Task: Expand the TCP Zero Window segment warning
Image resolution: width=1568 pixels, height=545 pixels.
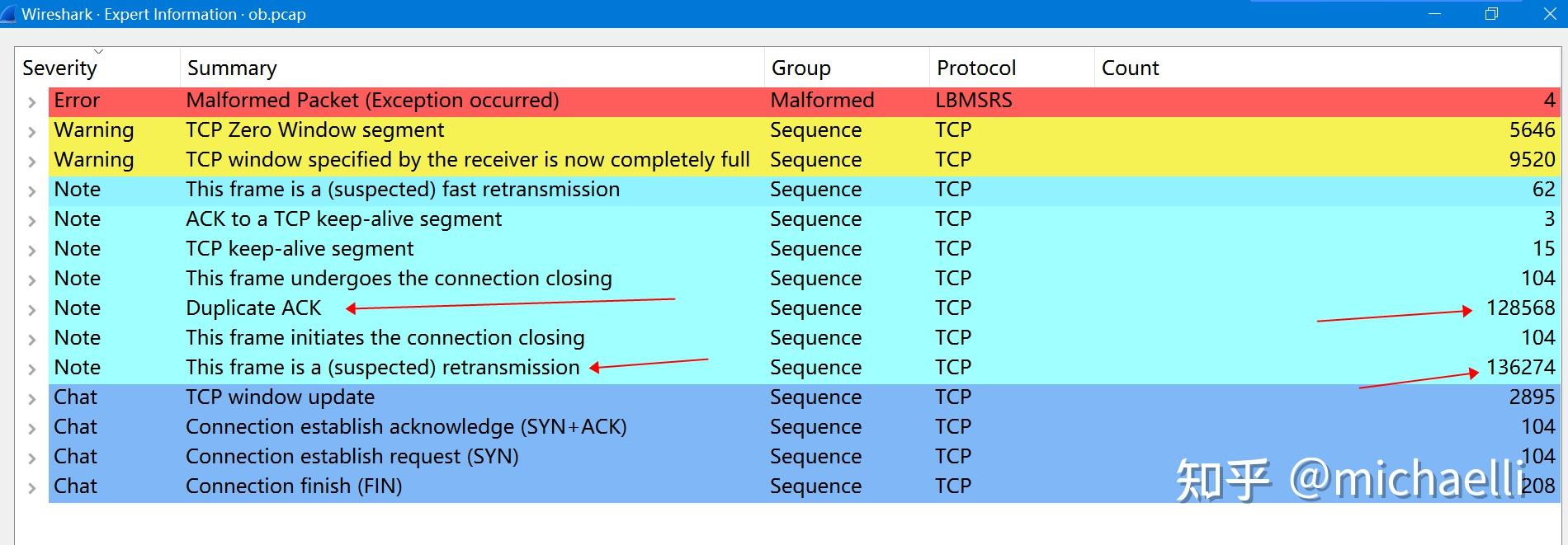Action: (31, 129)
